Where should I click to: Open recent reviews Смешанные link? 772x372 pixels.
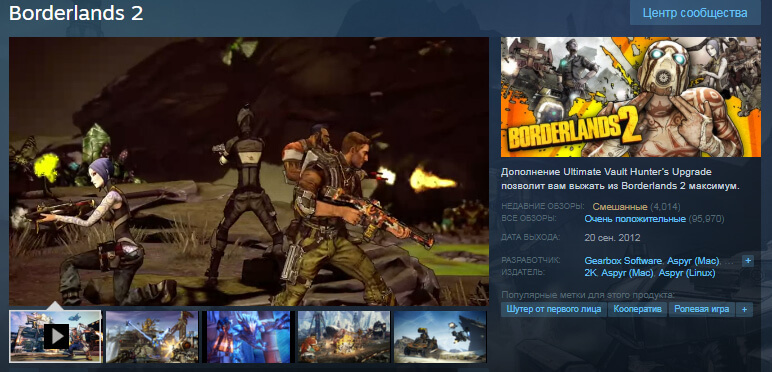(620, 207)
